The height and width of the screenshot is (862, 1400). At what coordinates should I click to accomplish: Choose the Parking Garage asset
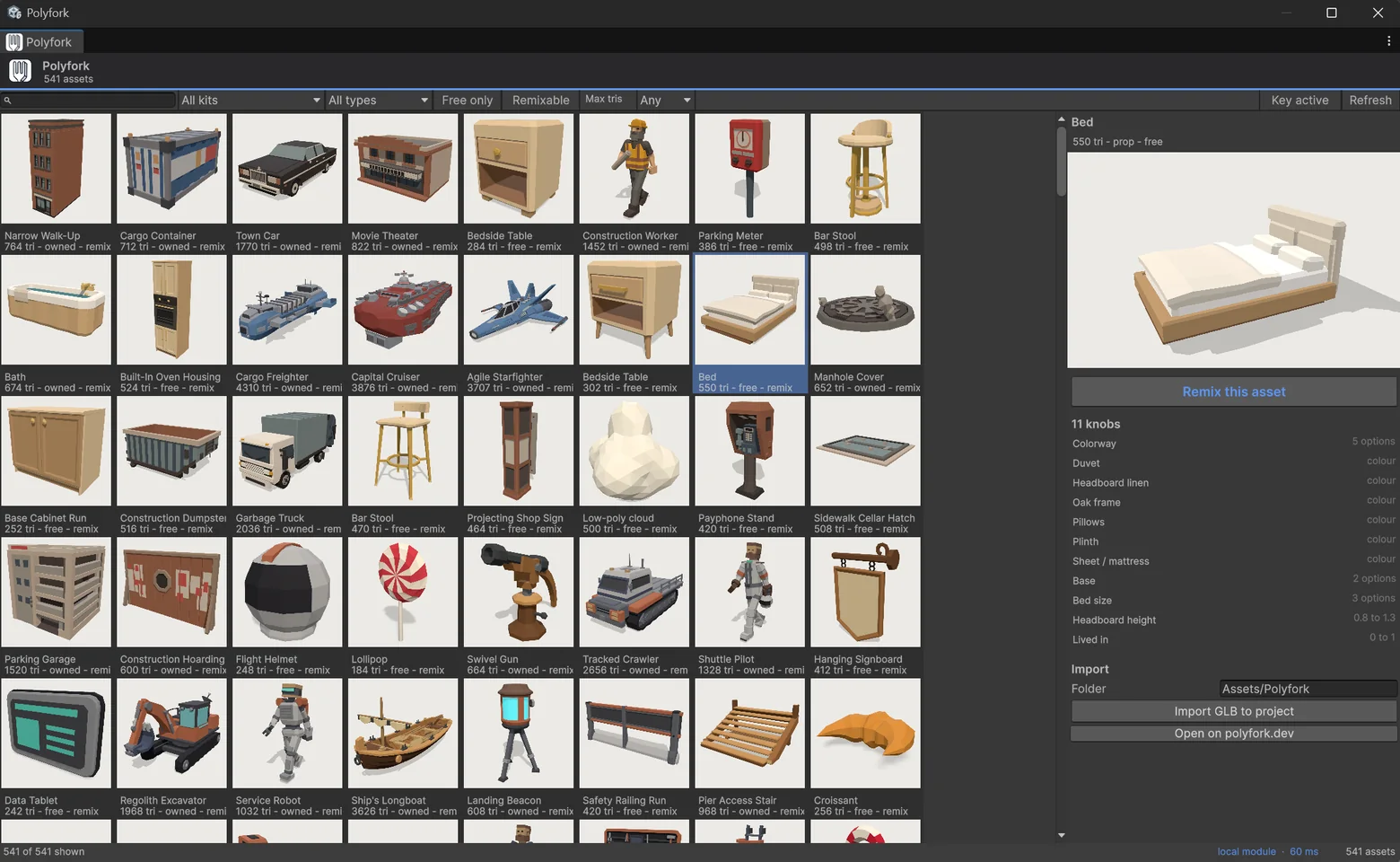coord(57,592)
